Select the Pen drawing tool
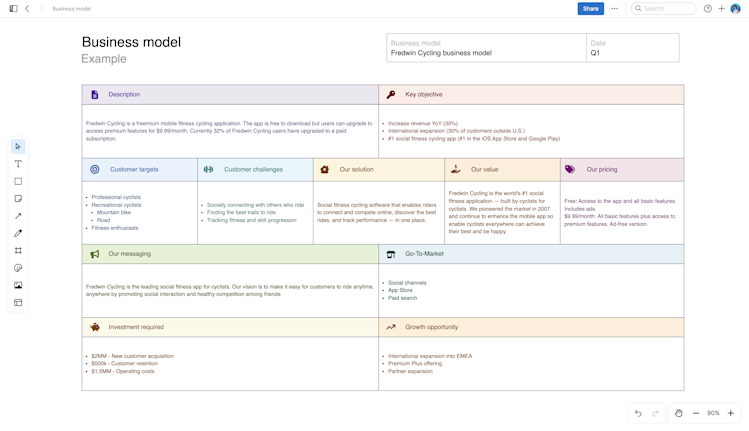The height and width of the screenshot is (431, 749). coord(18,233)
